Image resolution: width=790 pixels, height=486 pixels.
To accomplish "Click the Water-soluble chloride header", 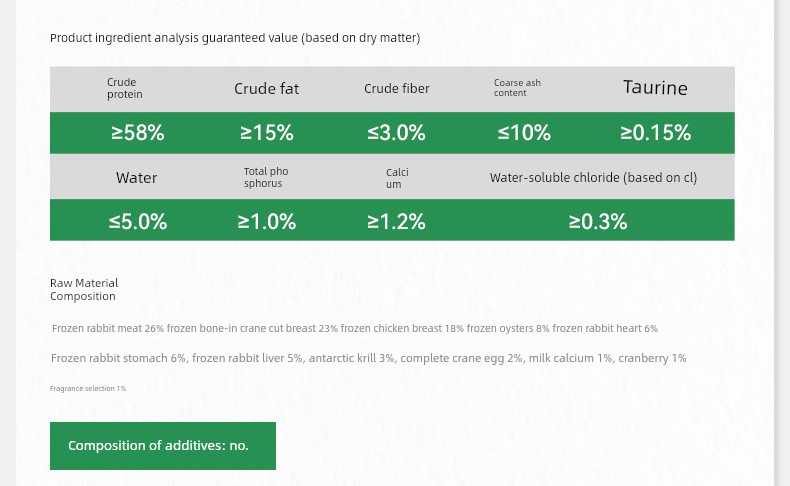I will 593,178.
